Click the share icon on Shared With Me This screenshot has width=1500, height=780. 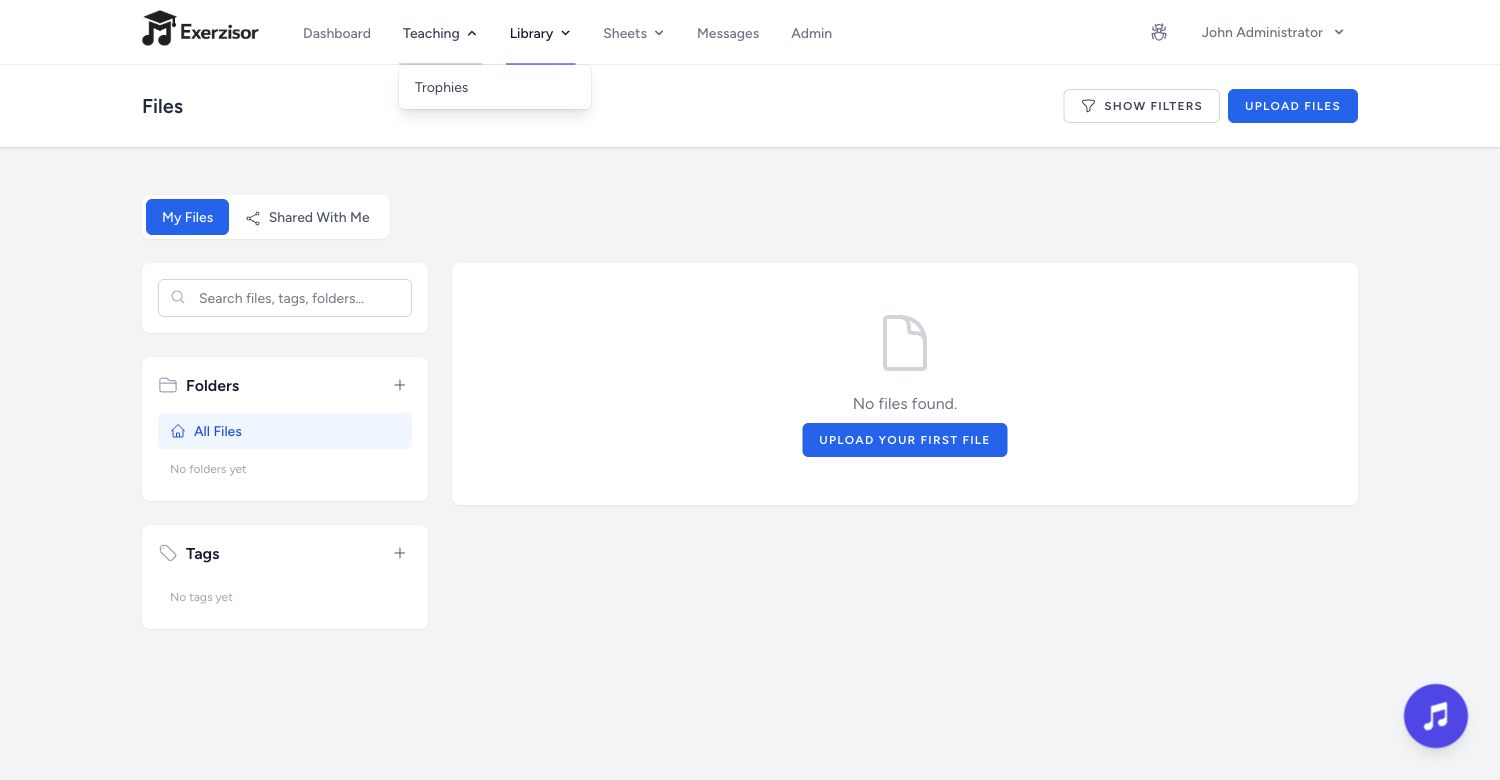point(253,218)
